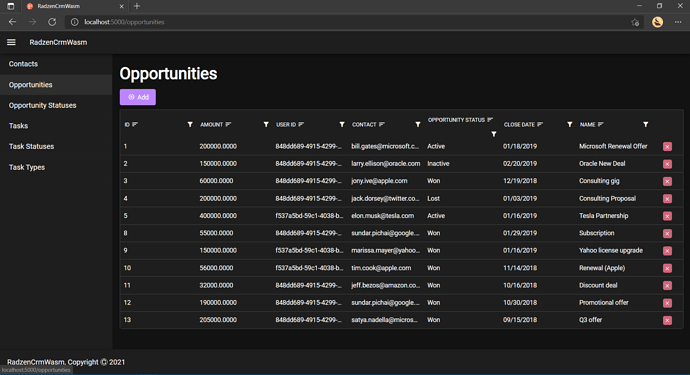
Task: Delete the Yahoo license upgrade row
Action: (x=667, y=251)
